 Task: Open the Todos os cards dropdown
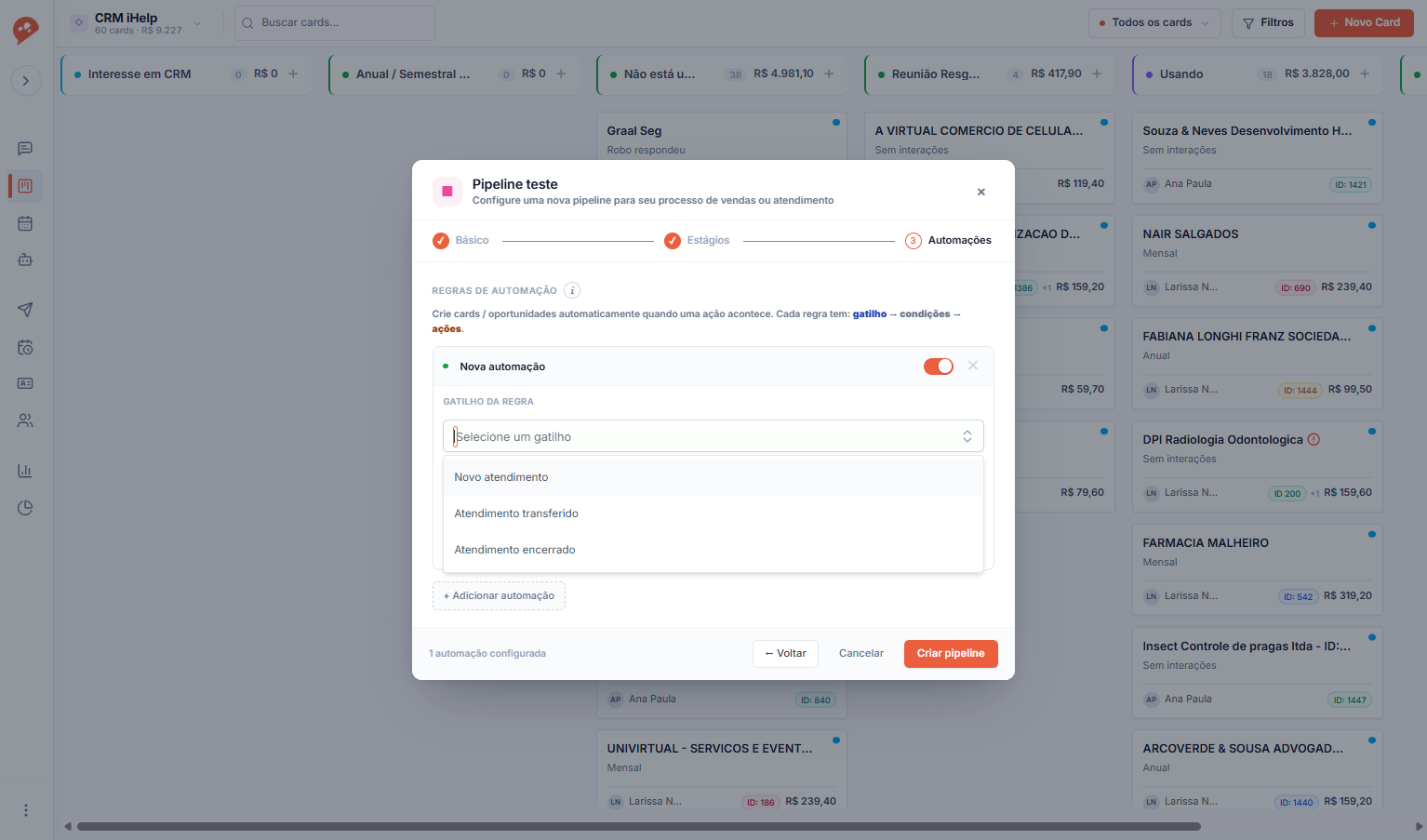[1154, 23]
